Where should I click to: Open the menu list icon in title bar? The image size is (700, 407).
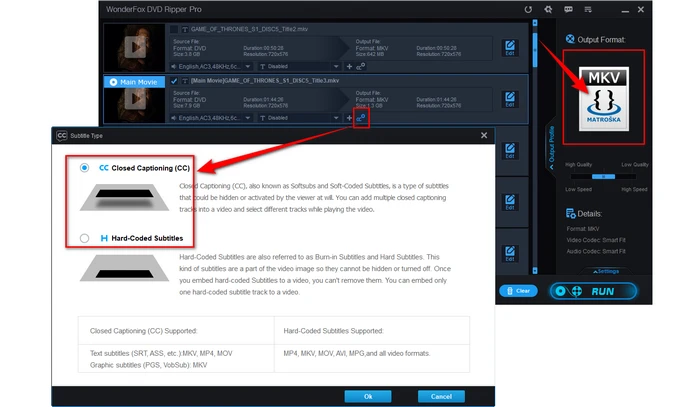click(588, 9)
